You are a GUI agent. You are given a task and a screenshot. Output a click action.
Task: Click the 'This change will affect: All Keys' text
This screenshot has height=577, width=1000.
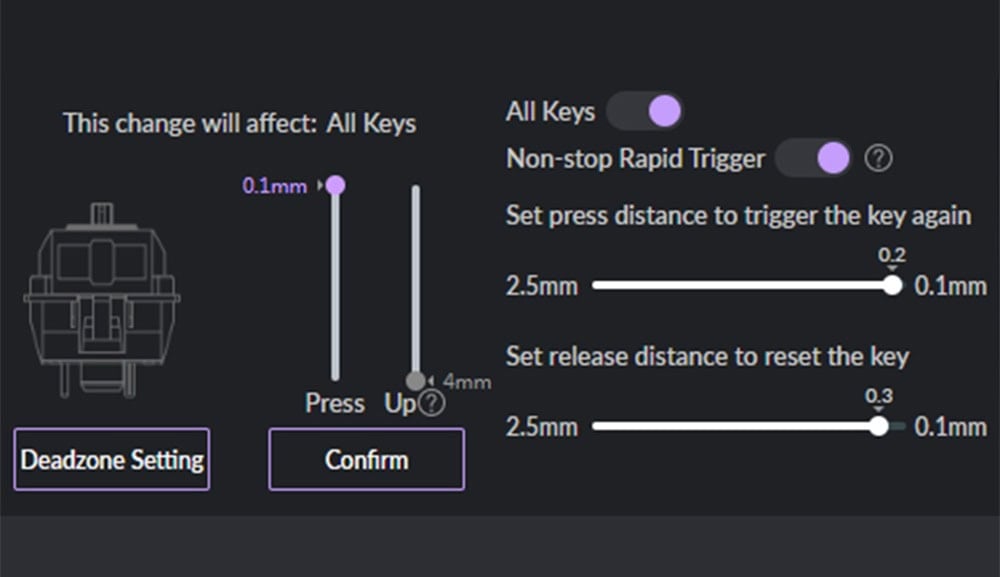[x=240, y=123]
